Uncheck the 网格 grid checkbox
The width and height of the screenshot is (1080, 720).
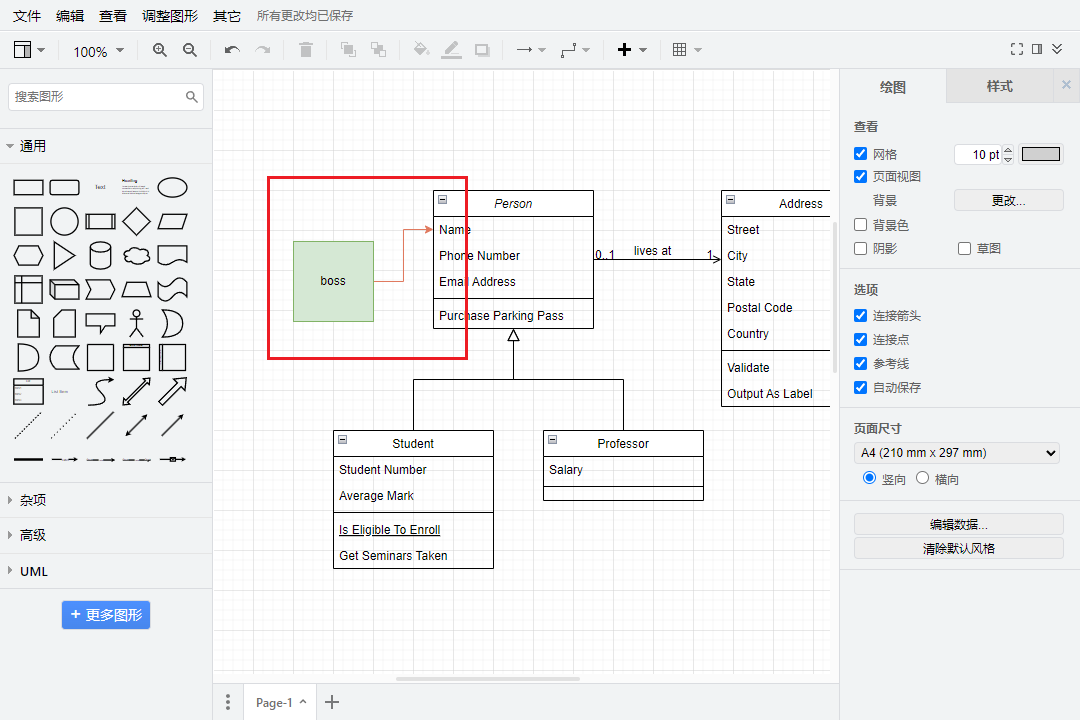(x=860, y=154)
